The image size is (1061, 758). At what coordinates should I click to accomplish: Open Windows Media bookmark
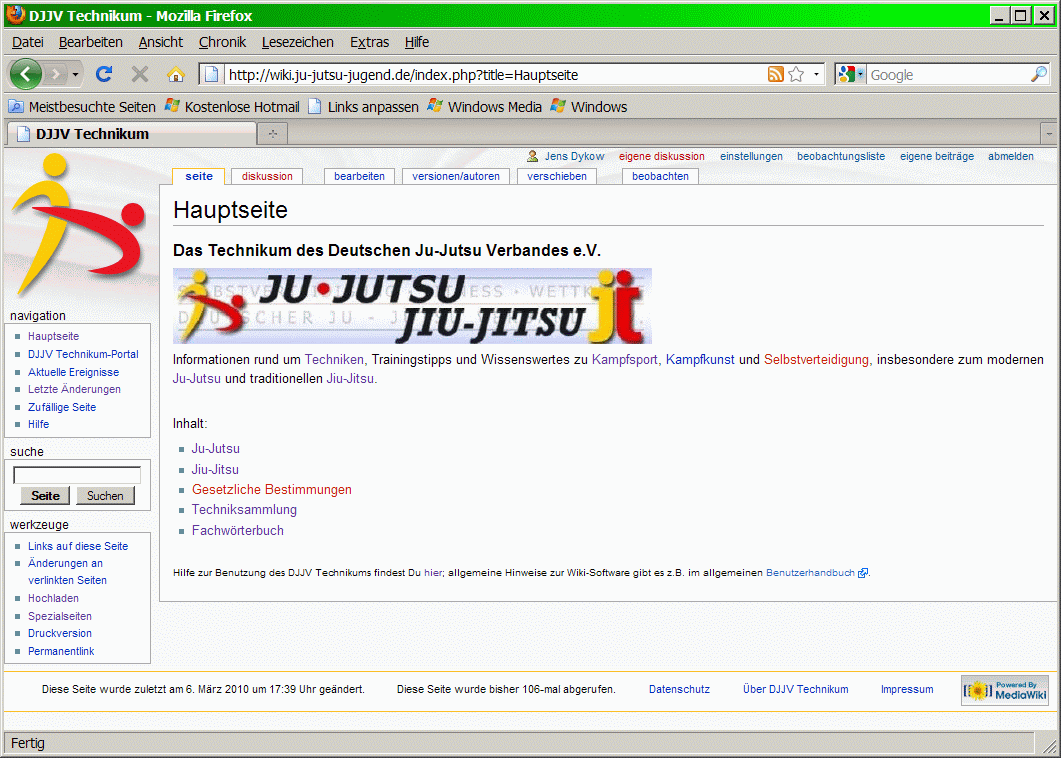click(485, 107)
